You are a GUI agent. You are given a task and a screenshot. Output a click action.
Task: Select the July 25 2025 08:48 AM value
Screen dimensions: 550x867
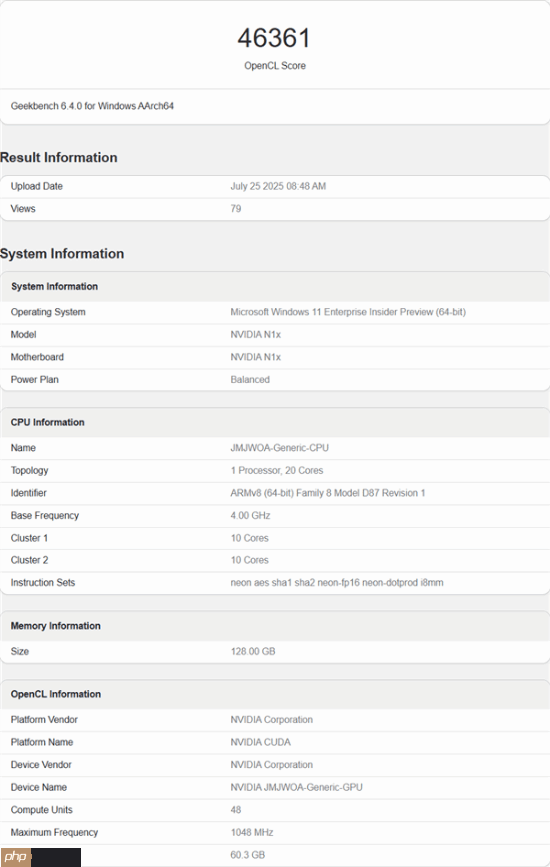click(278, 186)
